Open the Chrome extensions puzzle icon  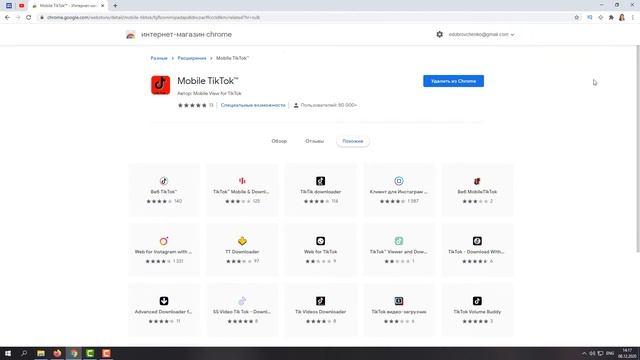[x=611, y=17]
